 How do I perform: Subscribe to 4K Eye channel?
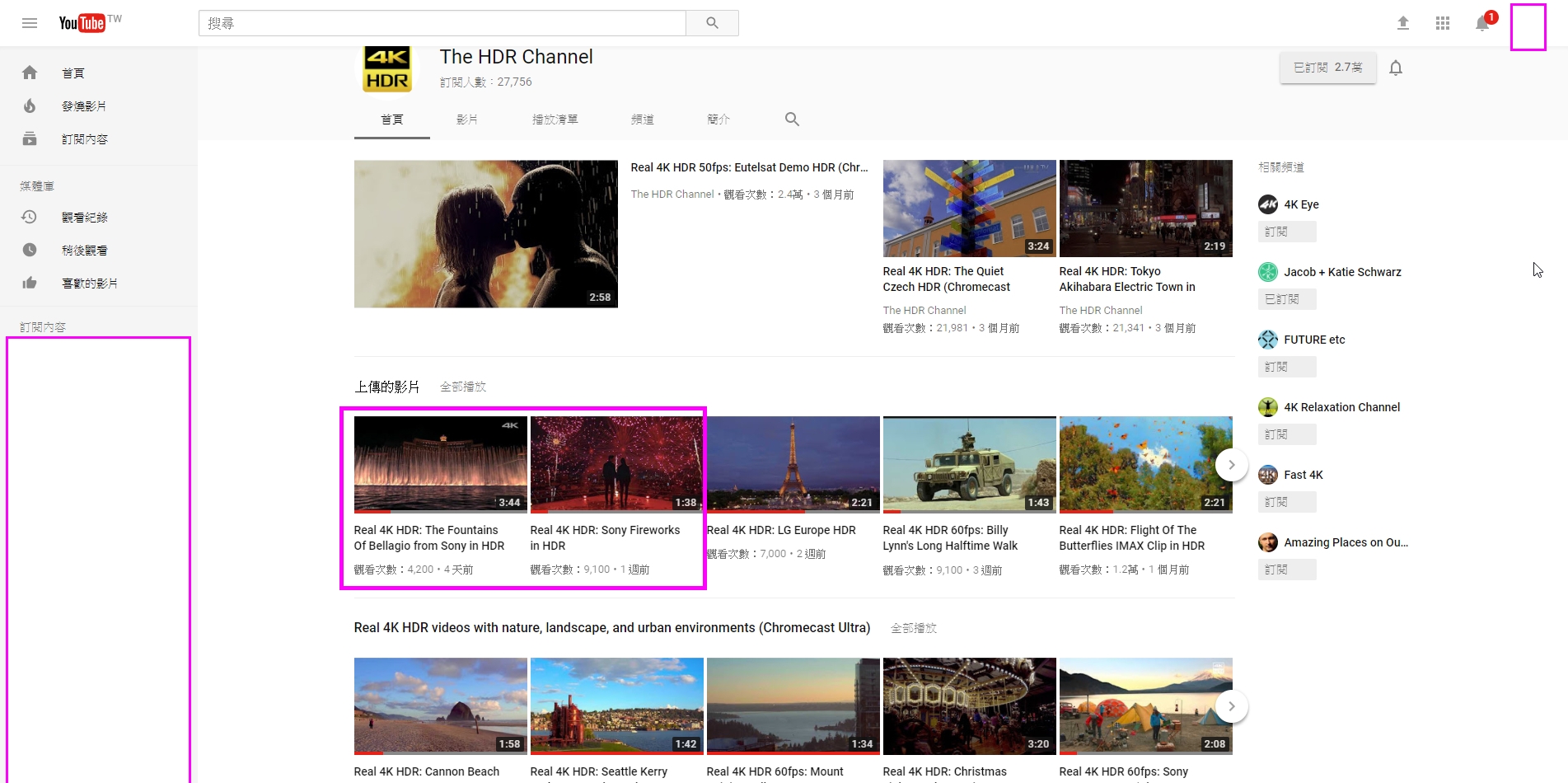point(1286,232)
